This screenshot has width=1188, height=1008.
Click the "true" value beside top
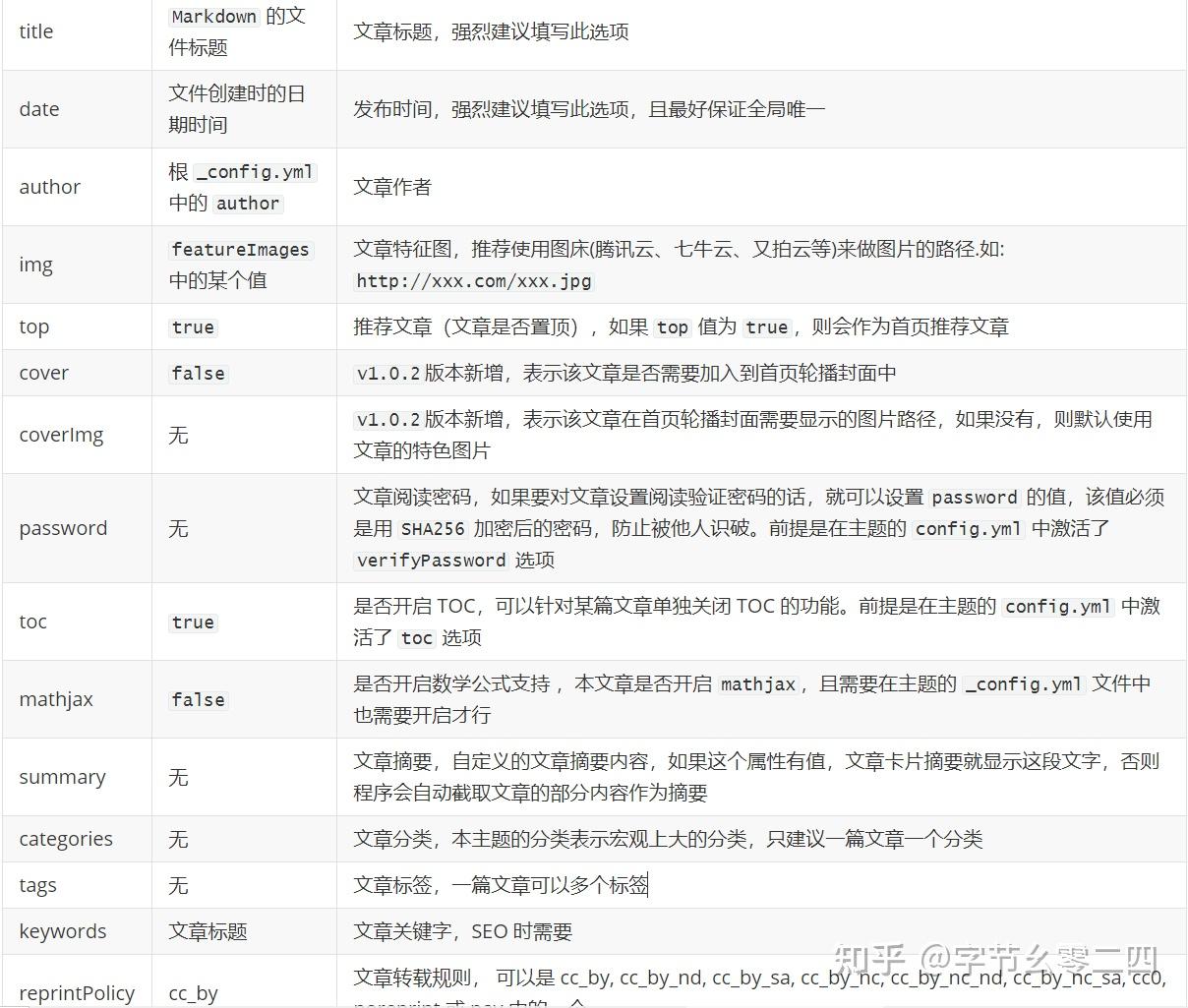[193, 326]
